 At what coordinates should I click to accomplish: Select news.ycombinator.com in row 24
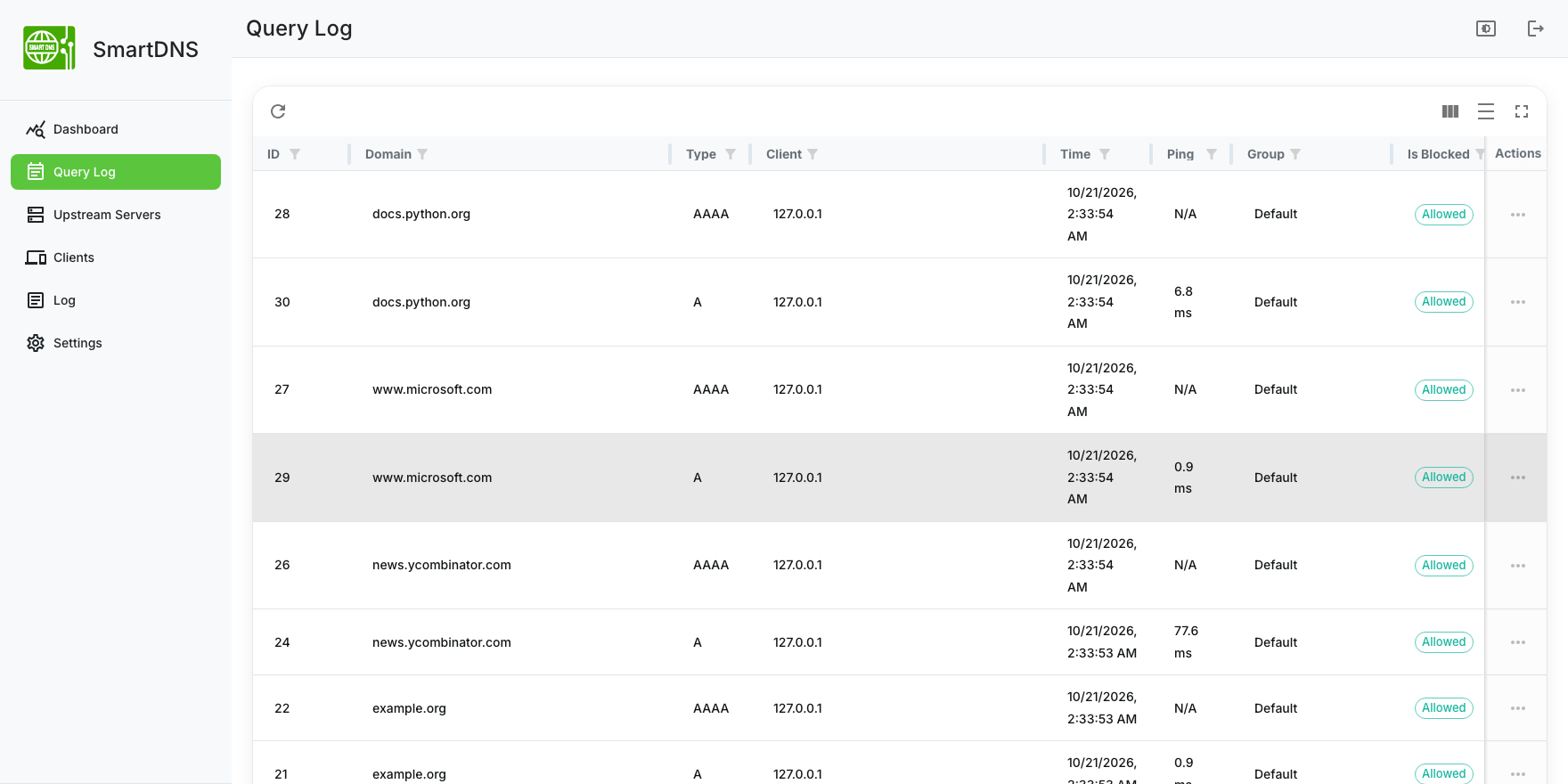pyautogui.click(x=442, y=642)
